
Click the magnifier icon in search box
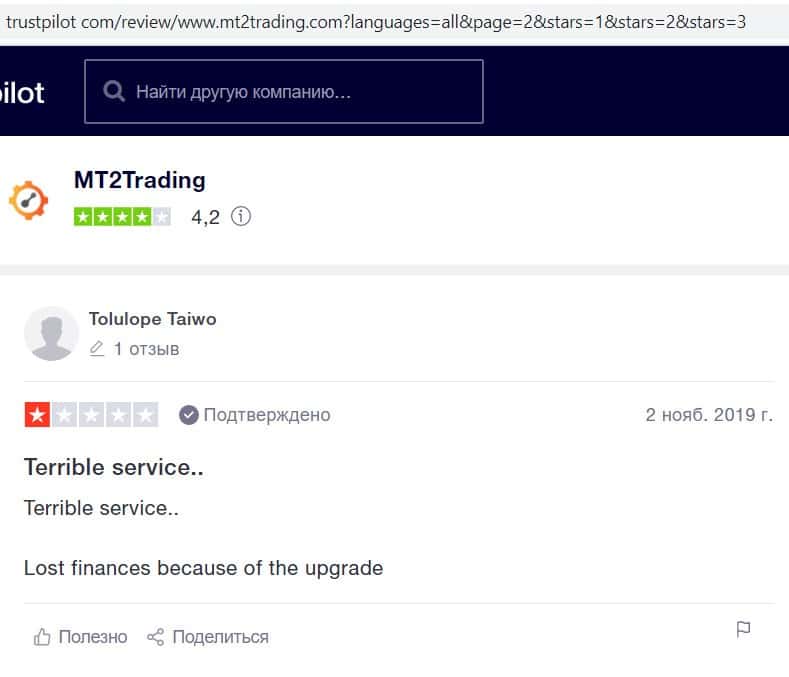coord(115,92)
